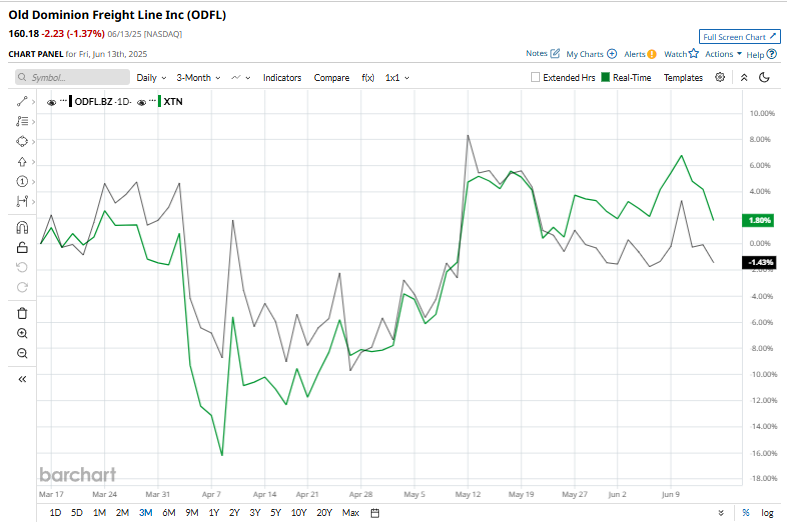Image resolution: width=787 pixels, height=523 pixels.
Task: Collapse the drawing tools sidebar
Action: click(x=22, y=379)
